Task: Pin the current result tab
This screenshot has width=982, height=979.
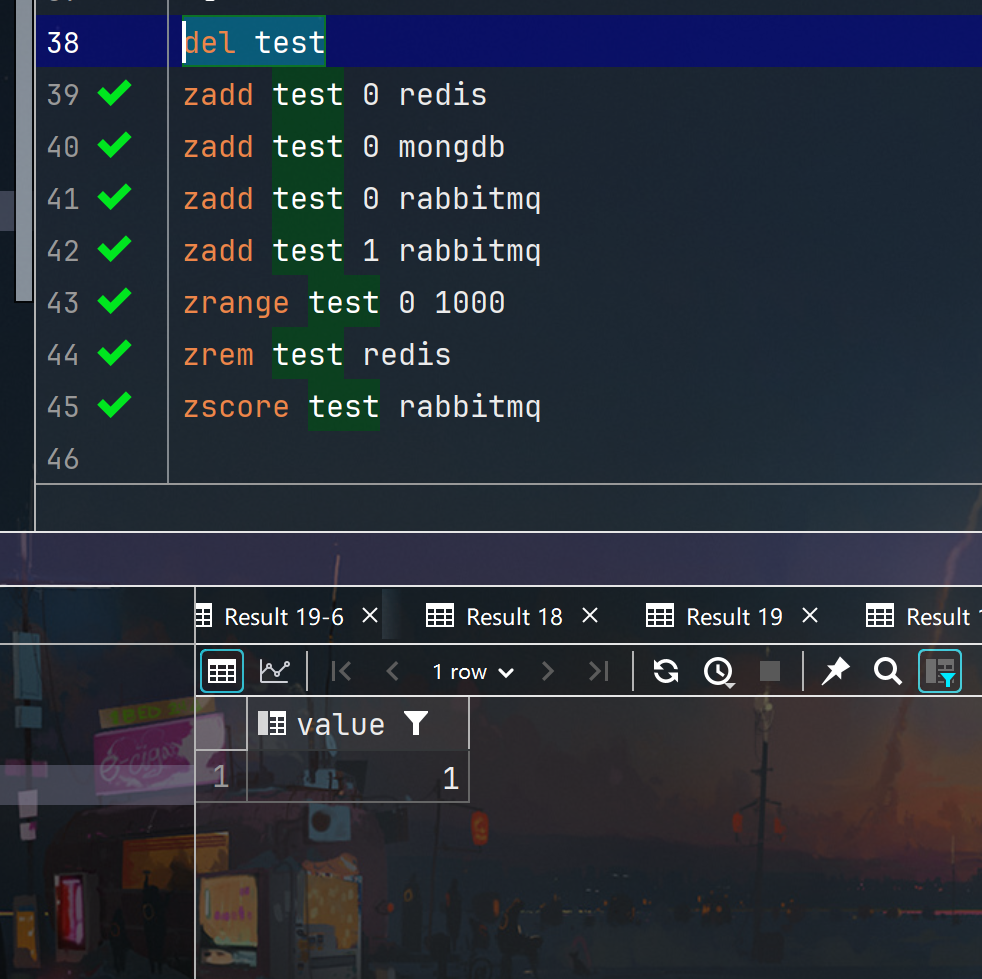Action: pos(835,671)
